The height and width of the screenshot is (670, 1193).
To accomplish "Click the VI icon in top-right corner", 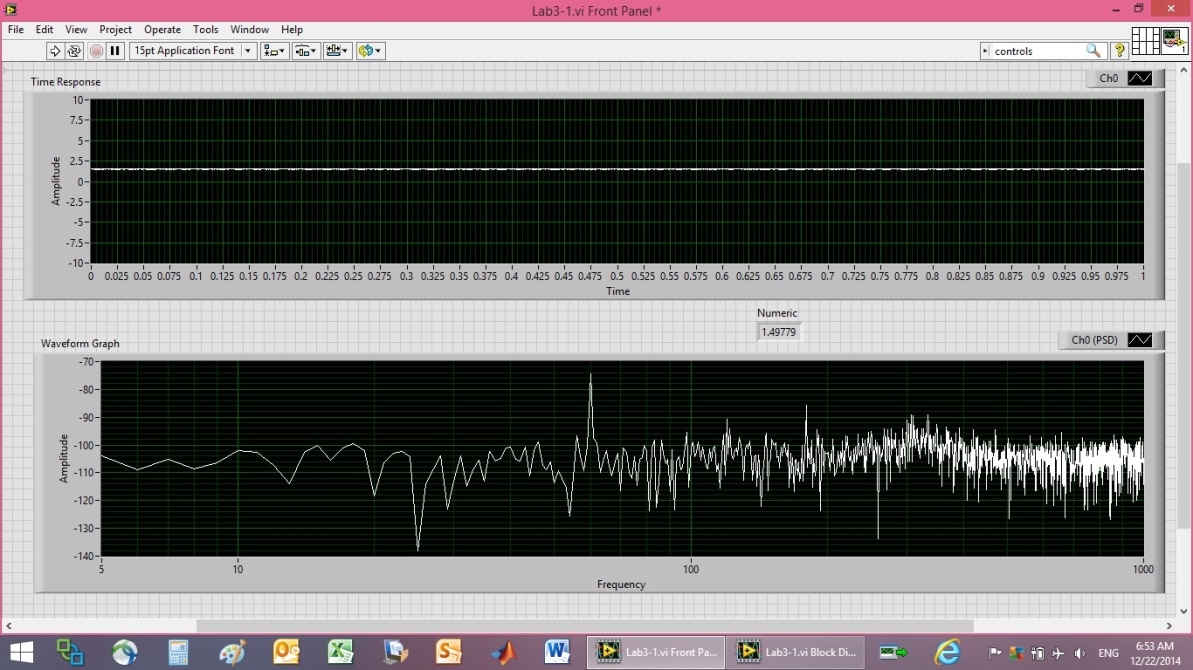I will pos(1175,41).
